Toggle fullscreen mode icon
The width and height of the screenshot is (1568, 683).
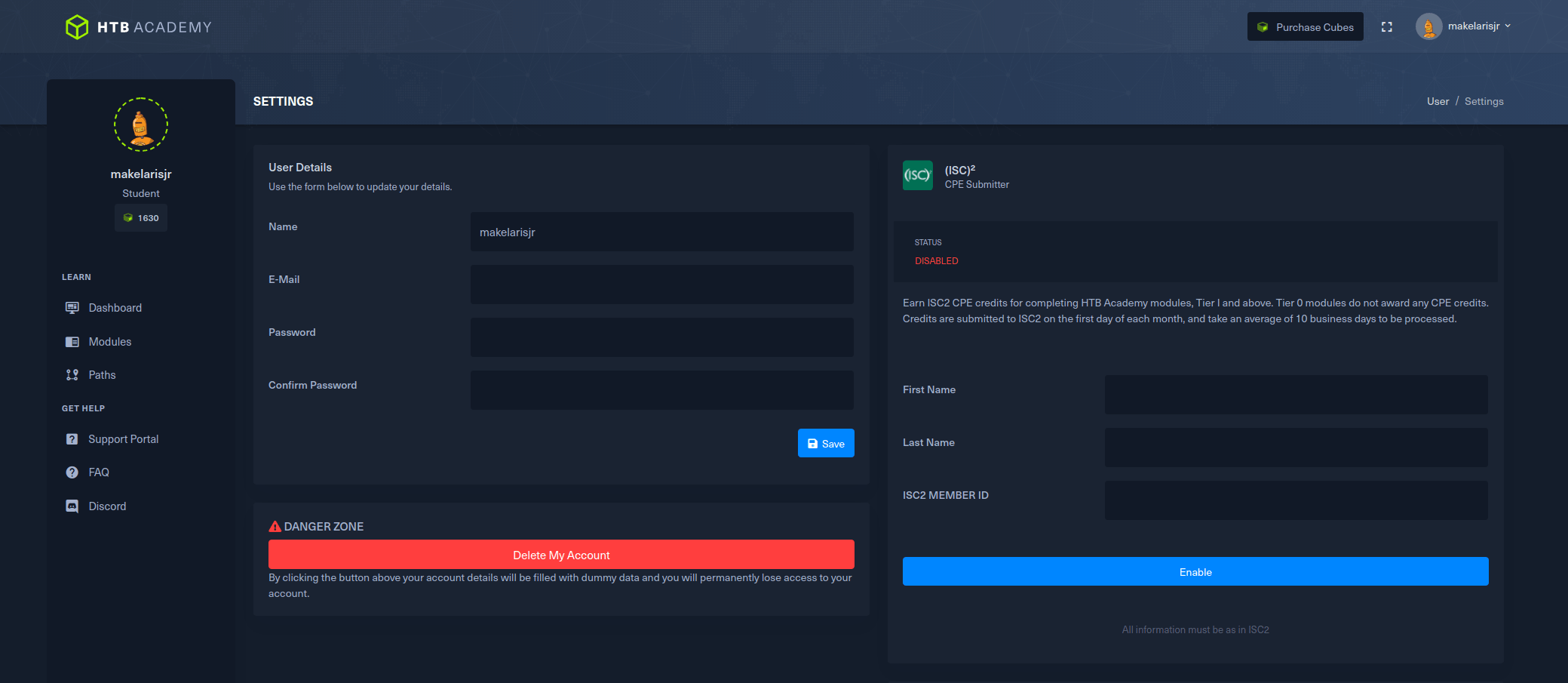coord(1386,27)
